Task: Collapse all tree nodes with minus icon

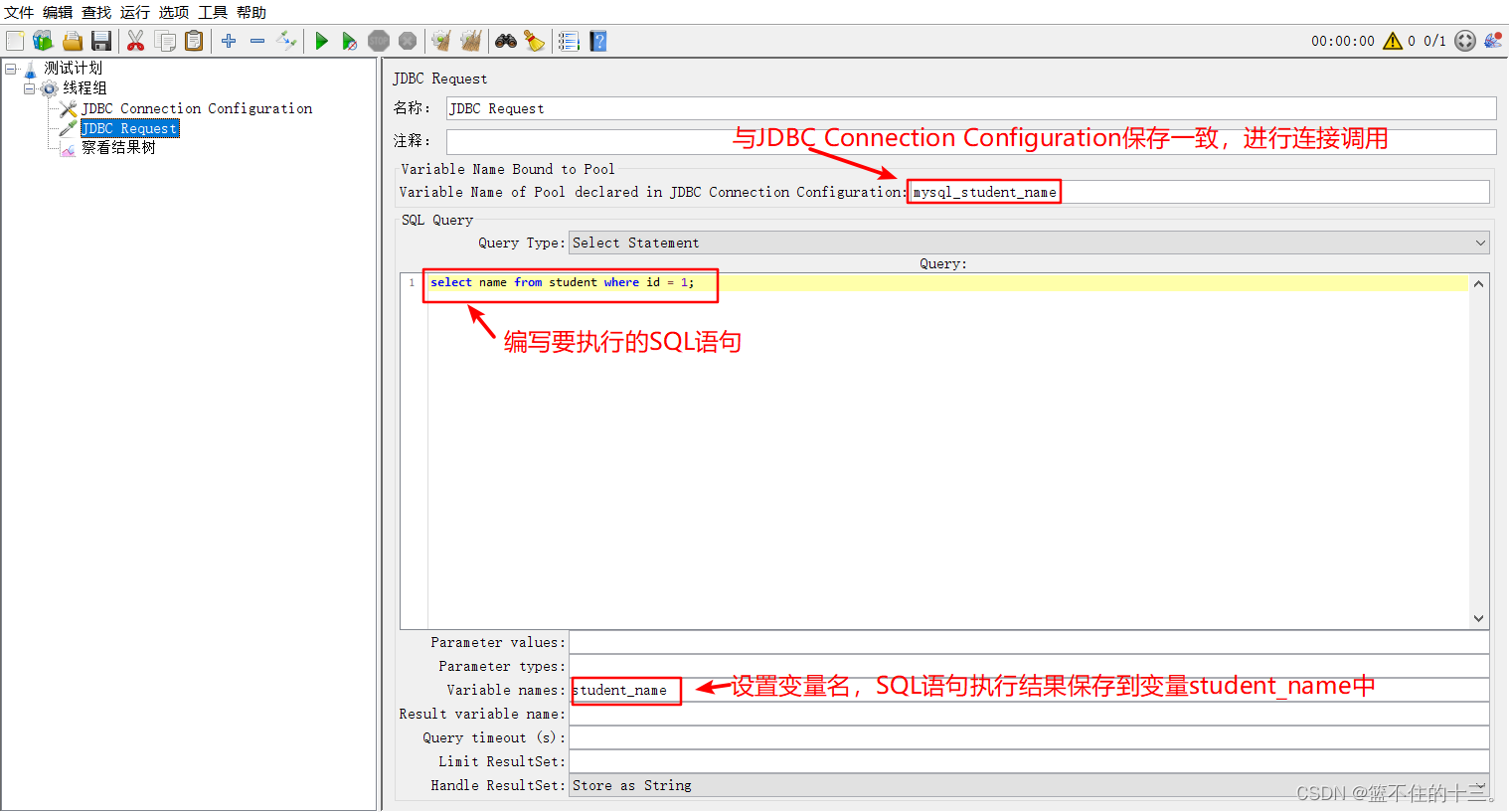Action: click(257, 41)
